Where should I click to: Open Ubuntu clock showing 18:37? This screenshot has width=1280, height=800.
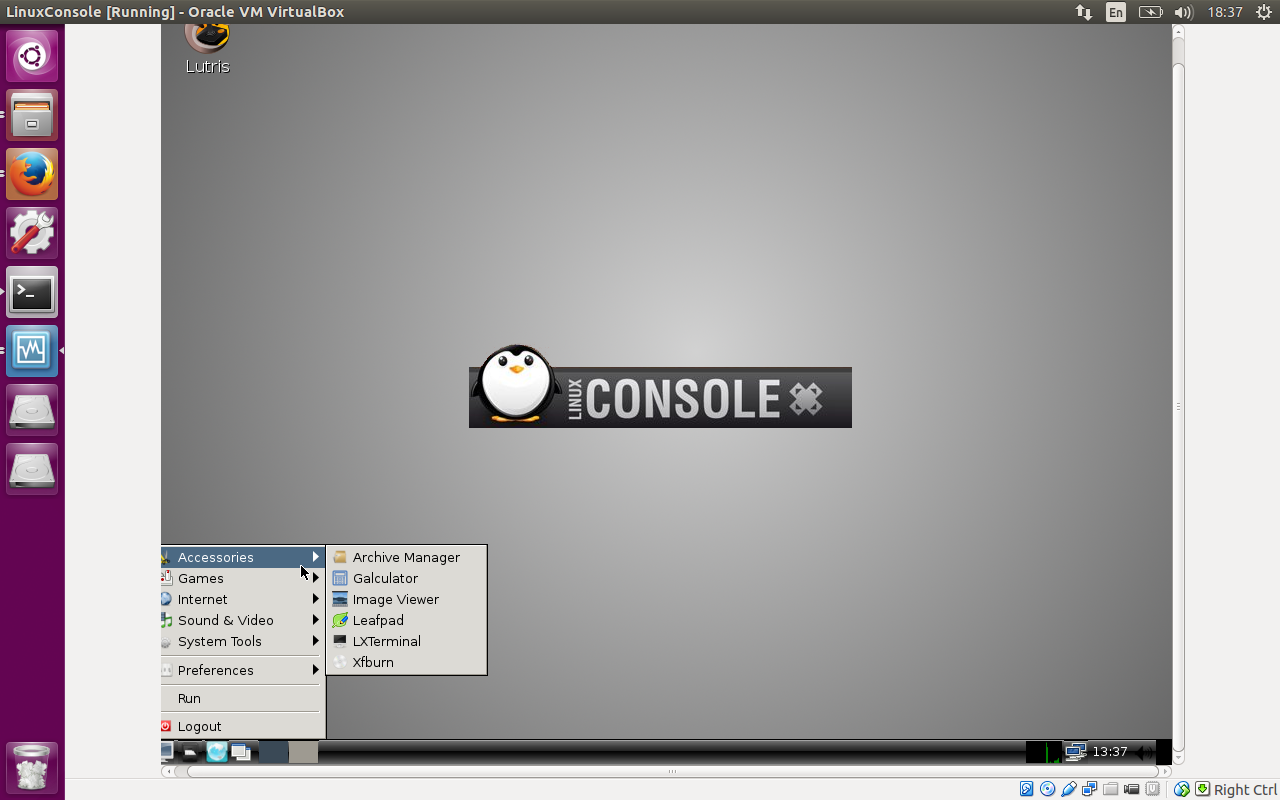pyautogui.click(x=1224, y=12)
